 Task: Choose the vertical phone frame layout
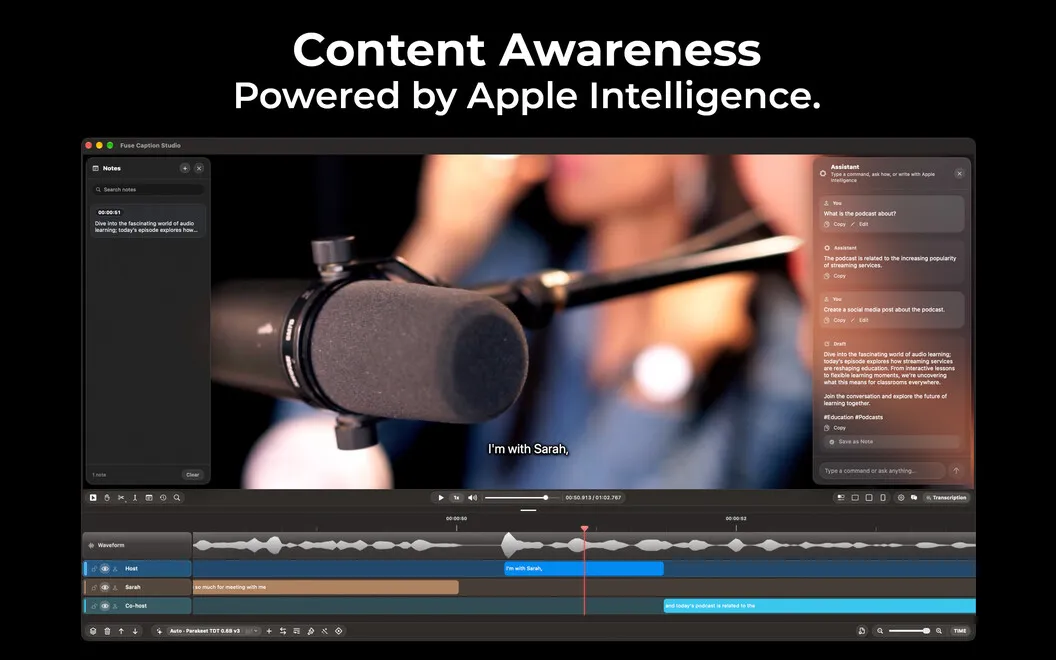(883, 498)
